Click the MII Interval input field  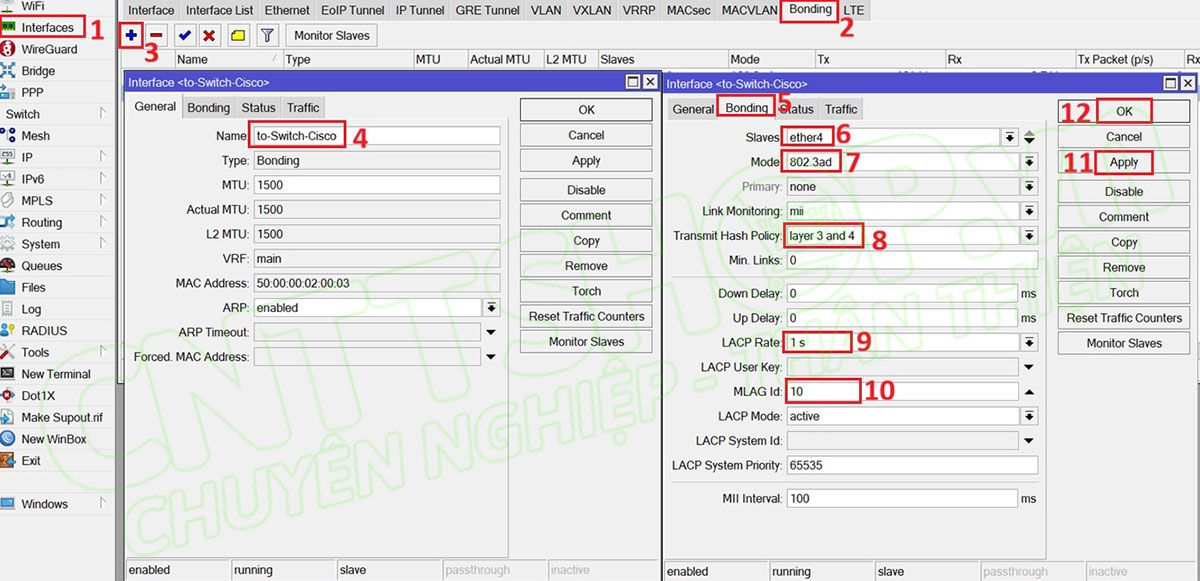[x=903, y=498]
